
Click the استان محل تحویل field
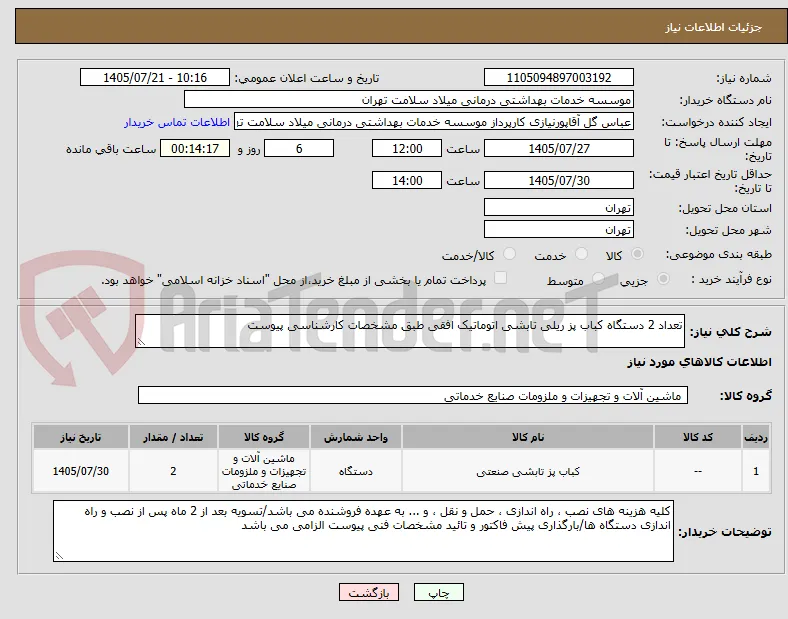point(559,208)
